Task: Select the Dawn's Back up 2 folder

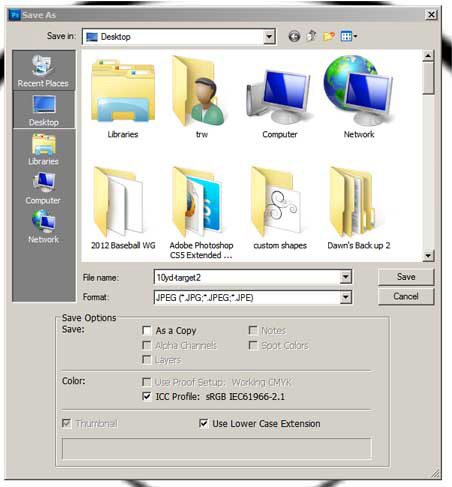Action: (x=358, y=208)
